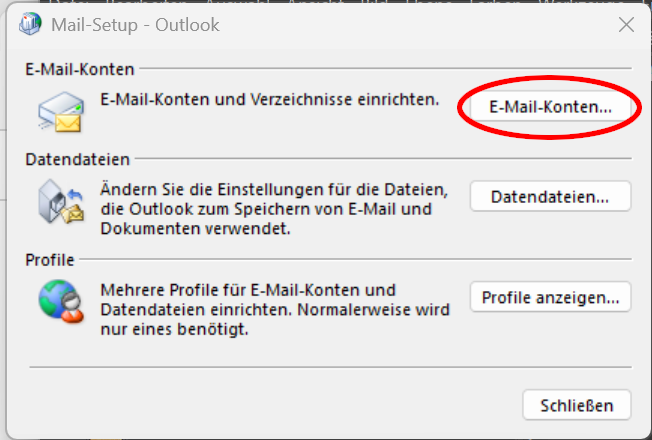
Task: Click the 'Ändern Sie die Einstellungen' description
Action: click(271, 191)
